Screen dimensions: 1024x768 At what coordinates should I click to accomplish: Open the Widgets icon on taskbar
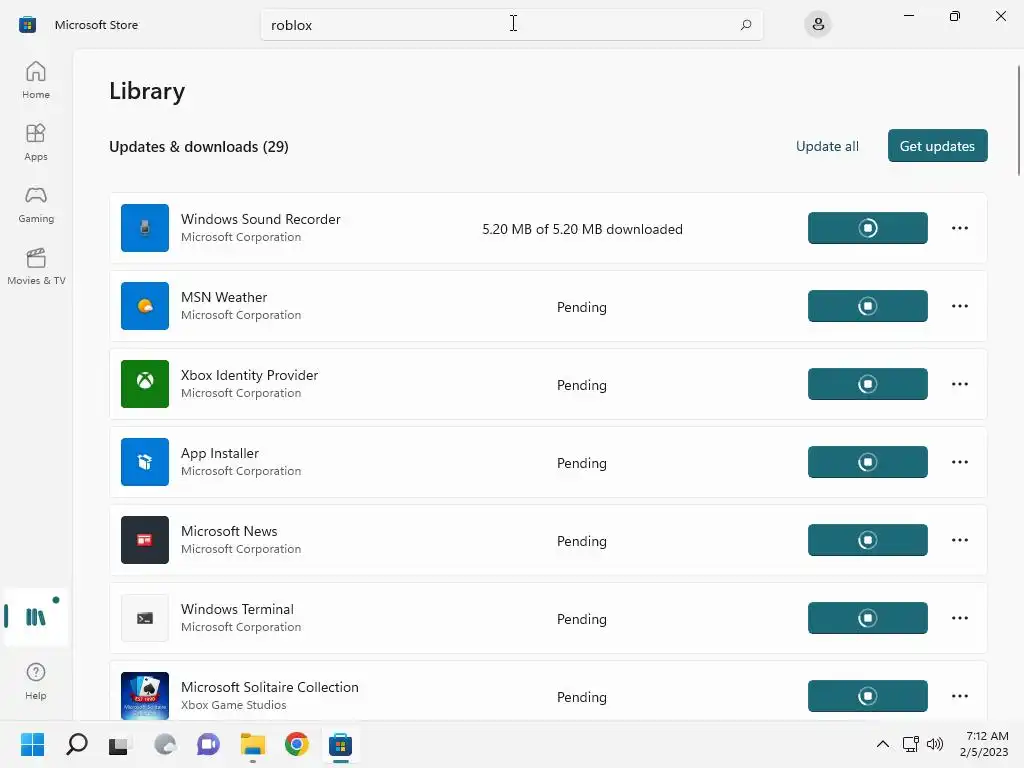(165, 744)
